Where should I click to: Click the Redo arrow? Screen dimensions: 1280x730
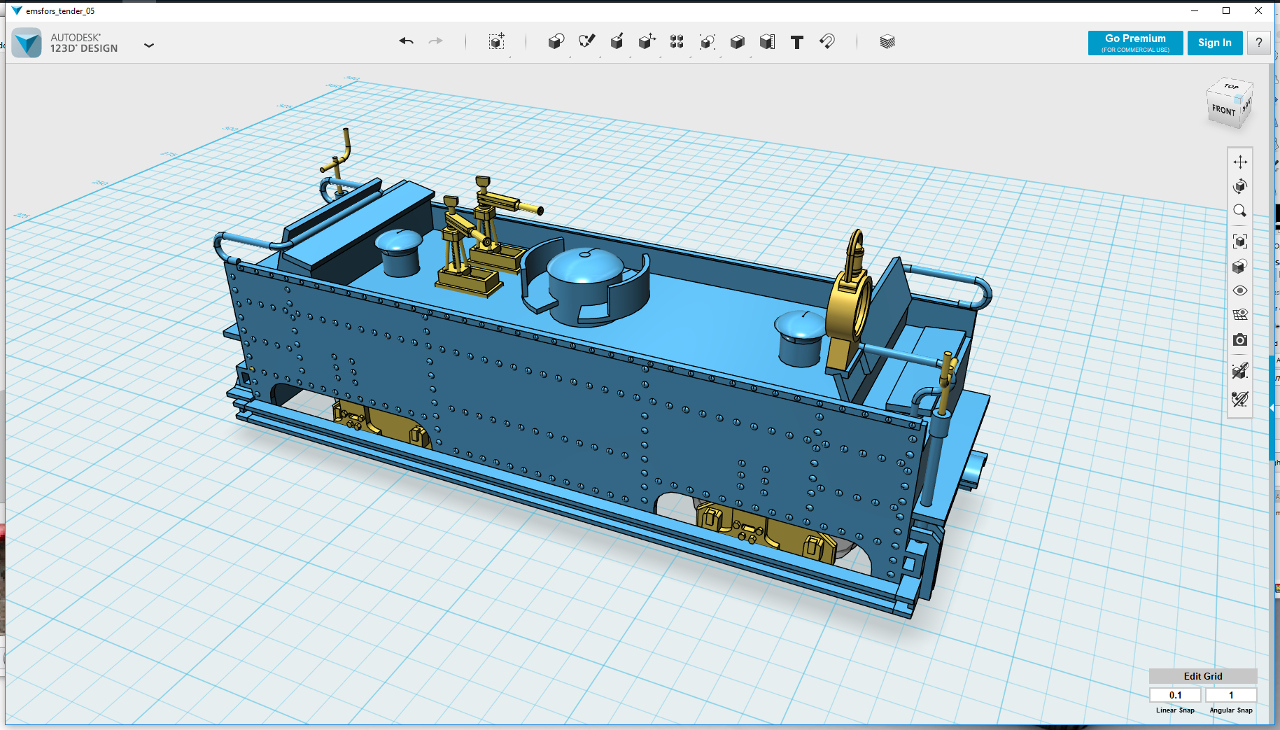click(x=435, y=41)
